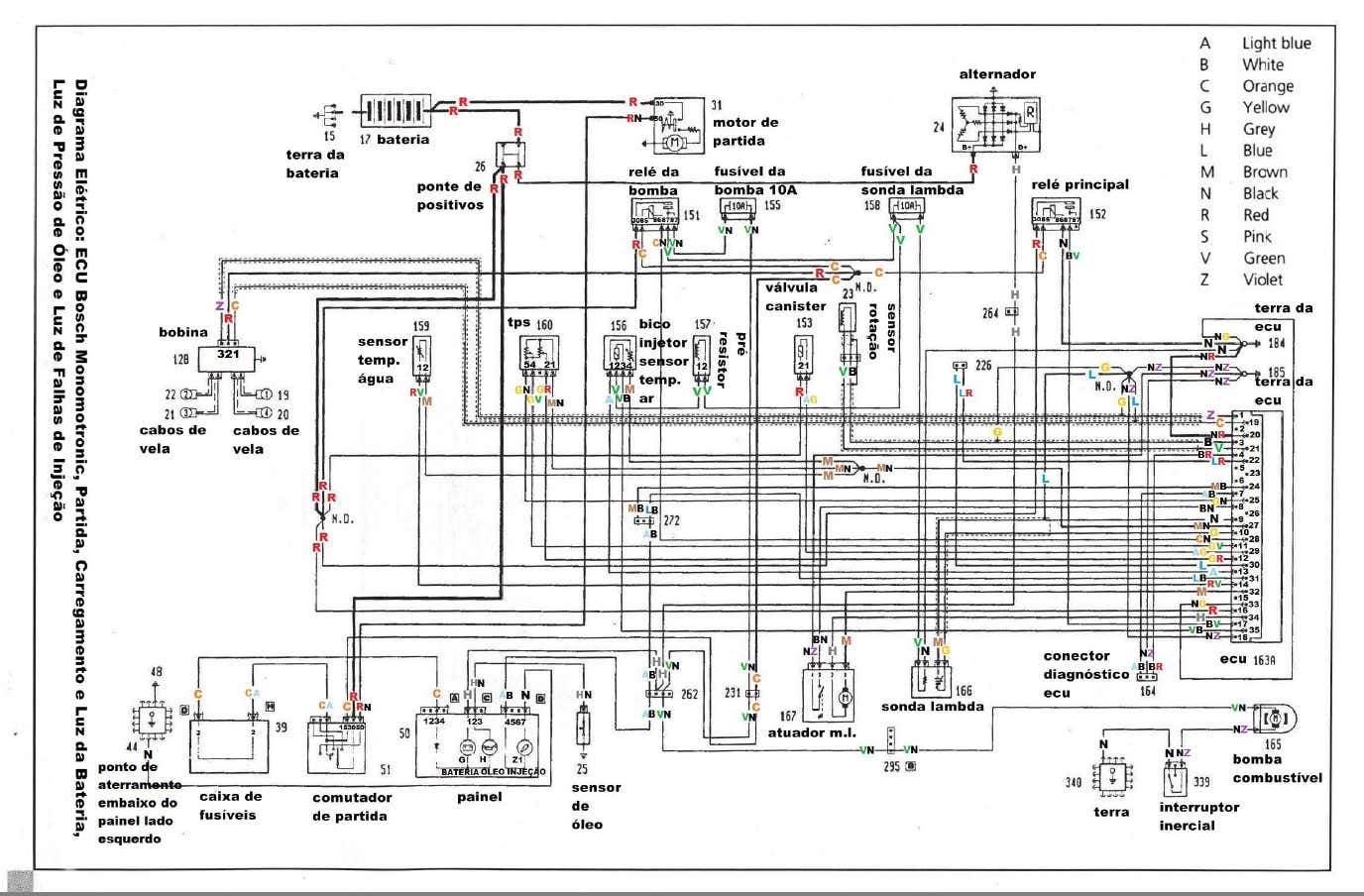This screenshot has width=1364, height=896.
Task: Click the fuse box symbol numbered 39
Action: (229, 743)
